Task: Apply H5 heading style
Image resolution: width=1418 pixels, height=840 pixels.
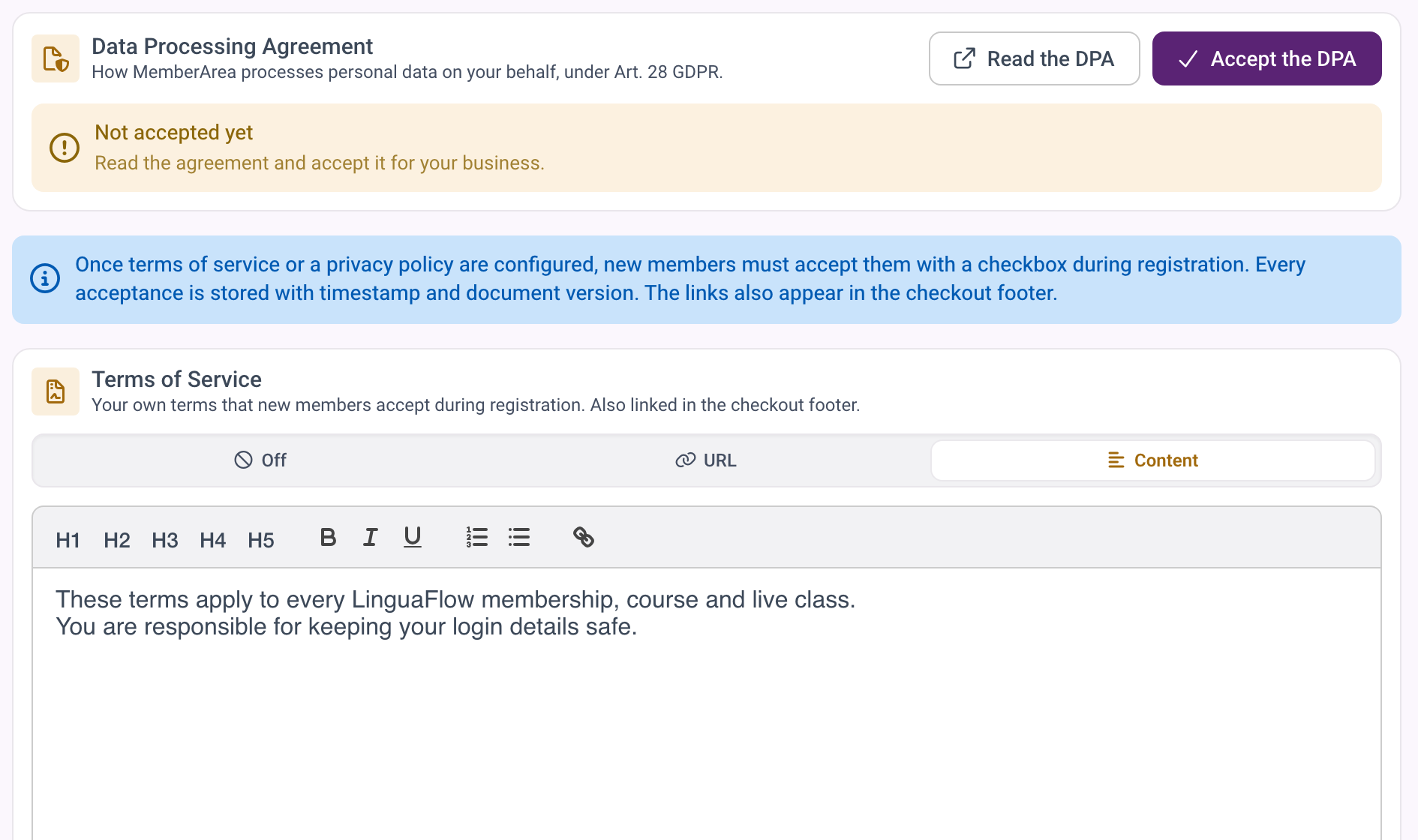Action: (260, 539)
